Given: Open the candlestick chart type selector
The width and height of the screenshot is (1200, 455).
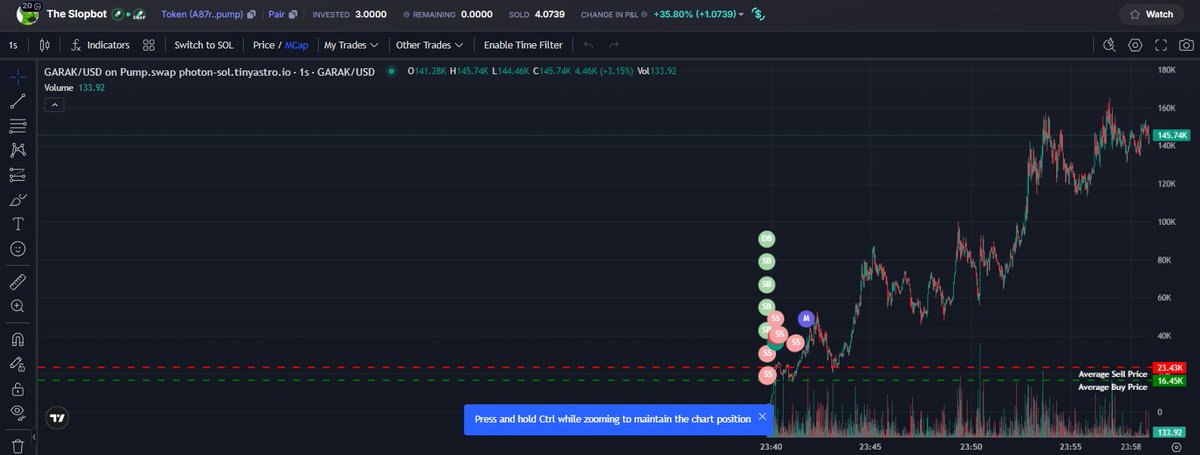Looking at the screenshot, I should [x=45, y=45].
